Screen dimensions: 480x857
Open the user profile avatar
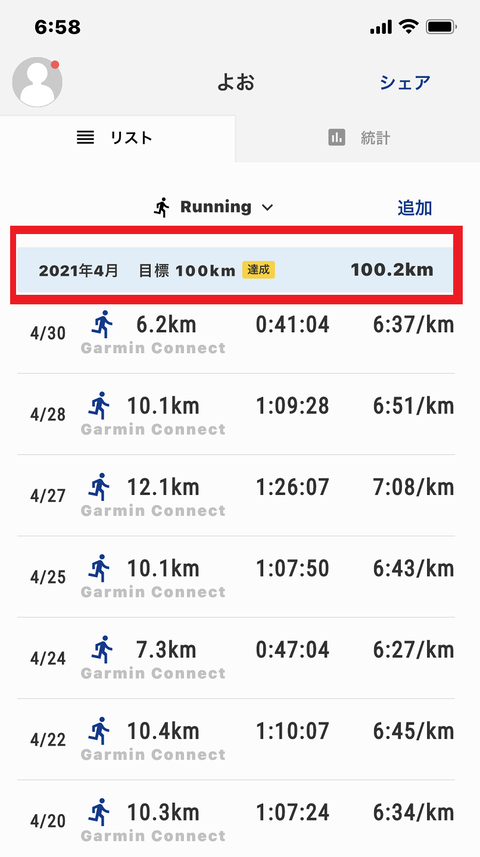point(37,82)
